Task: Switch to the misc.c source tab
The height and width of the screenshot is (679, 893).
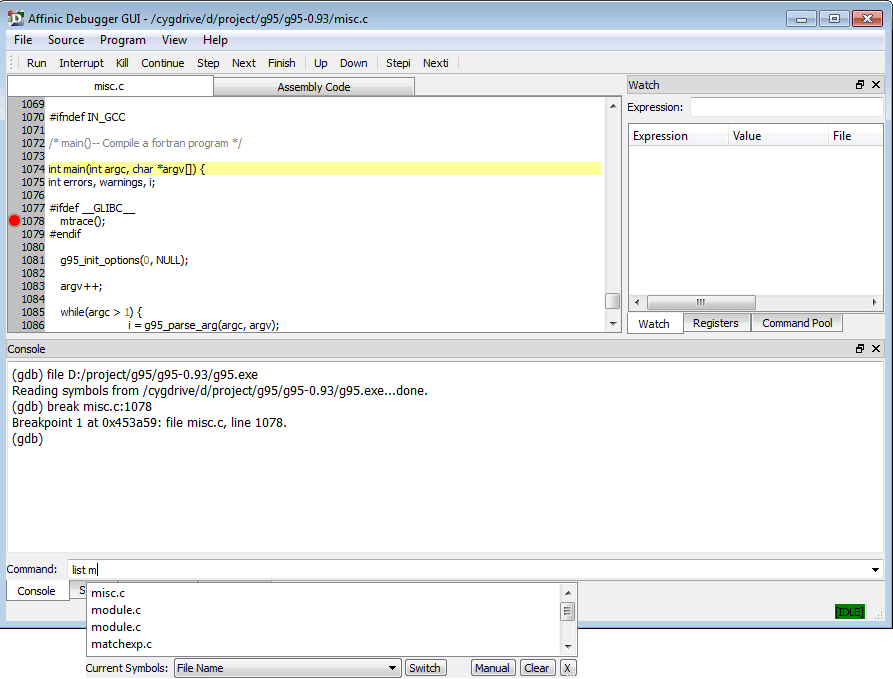Action: pyautogui.click(x=109, y=86)
